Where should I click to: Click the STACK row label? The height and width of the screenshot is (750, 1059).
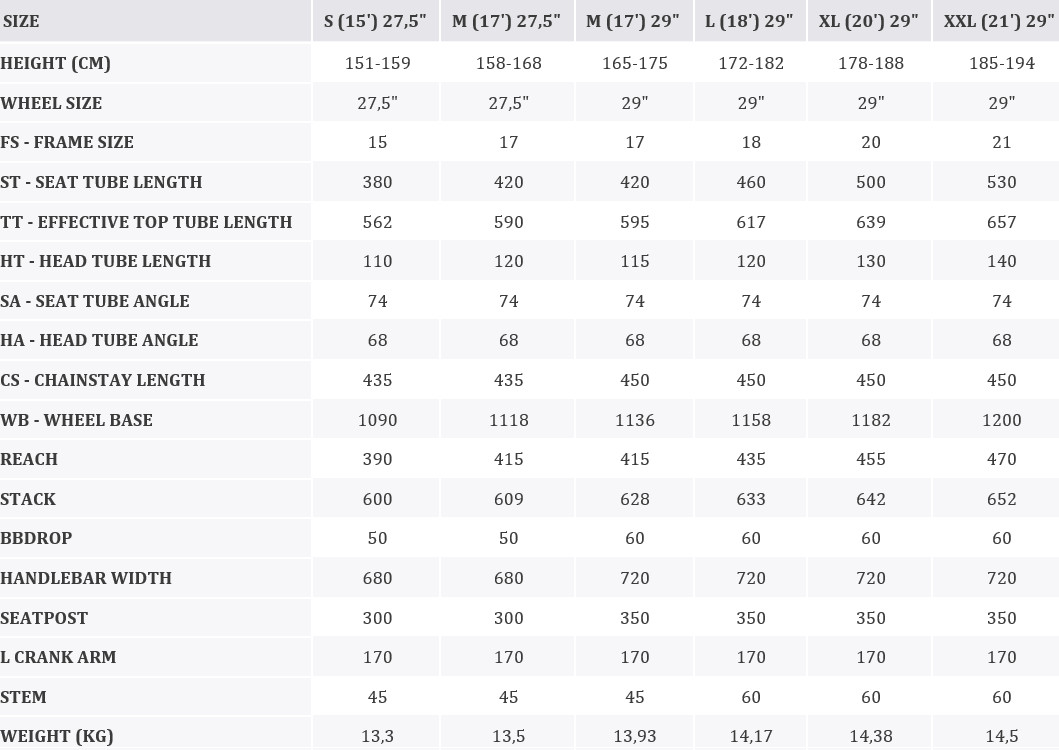coord(28,499)
